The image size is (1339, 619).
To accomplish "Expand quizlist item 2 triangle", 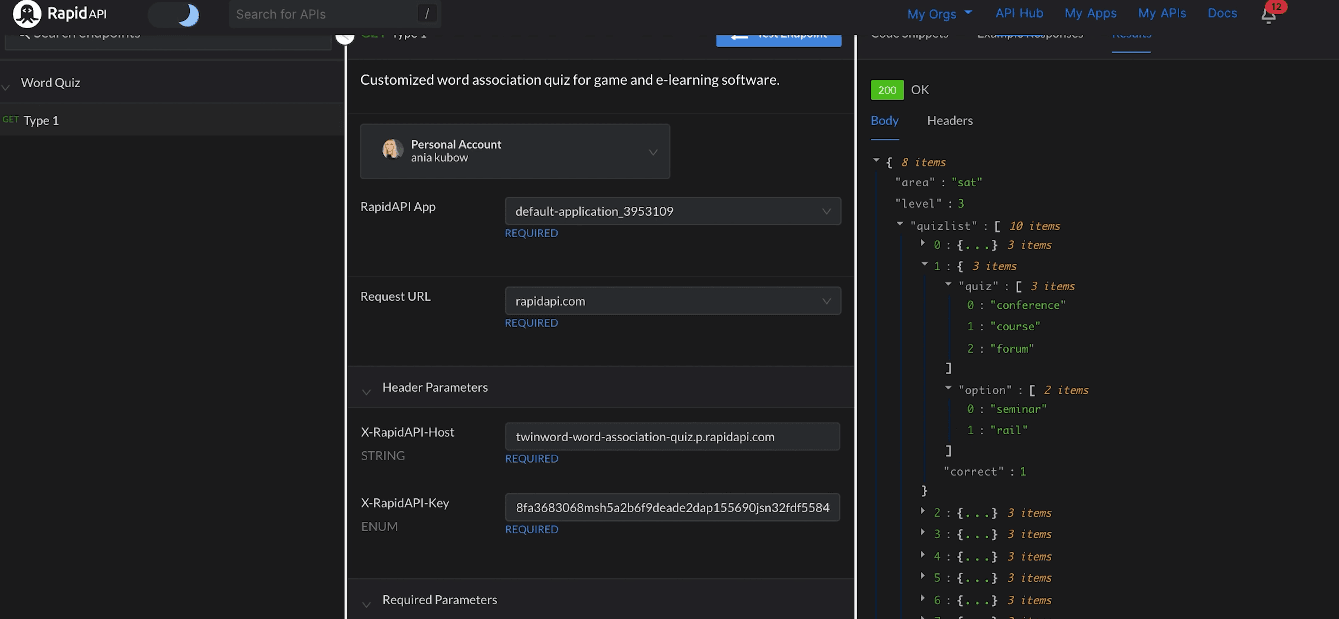I will pyautogui.click(x=924, y=512).
